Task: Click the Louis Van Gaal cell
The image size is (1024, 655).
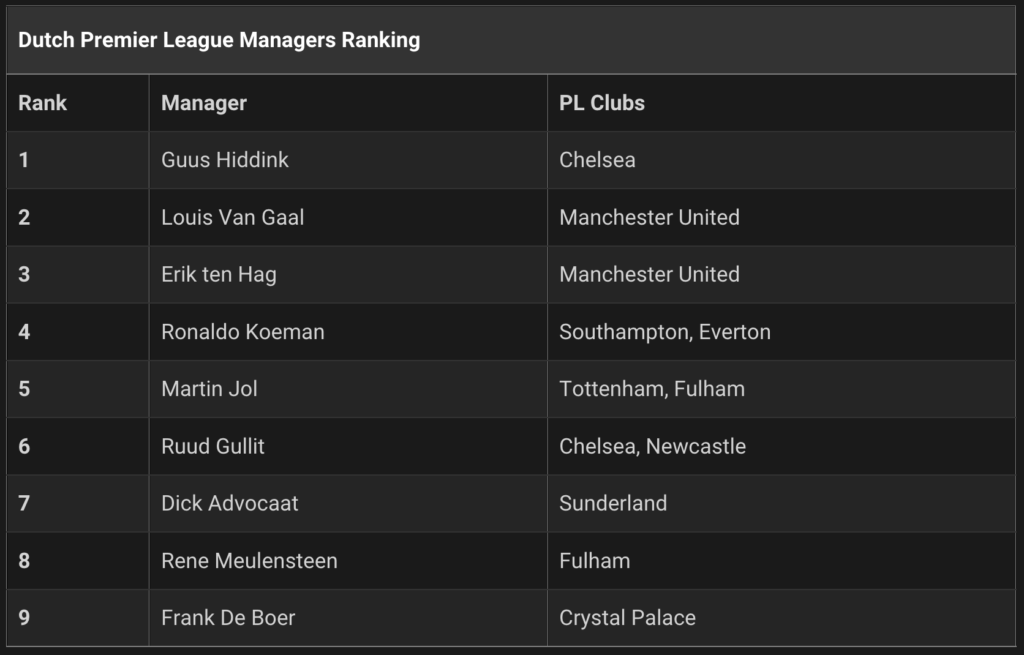Action: [348, 217]
